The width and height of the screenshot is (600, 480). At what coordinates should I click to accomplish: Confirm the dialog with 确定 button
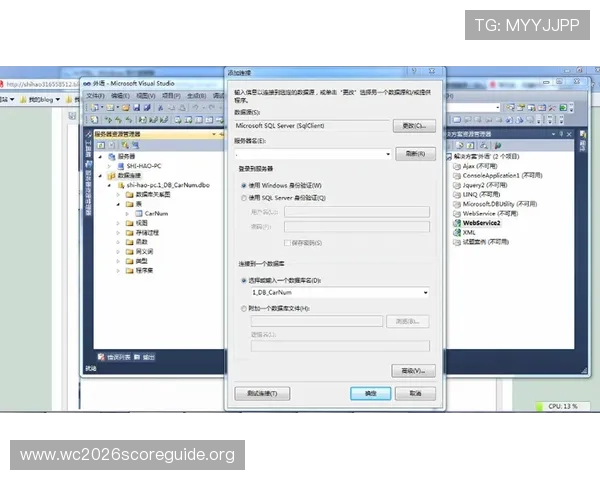pos(370,393)
